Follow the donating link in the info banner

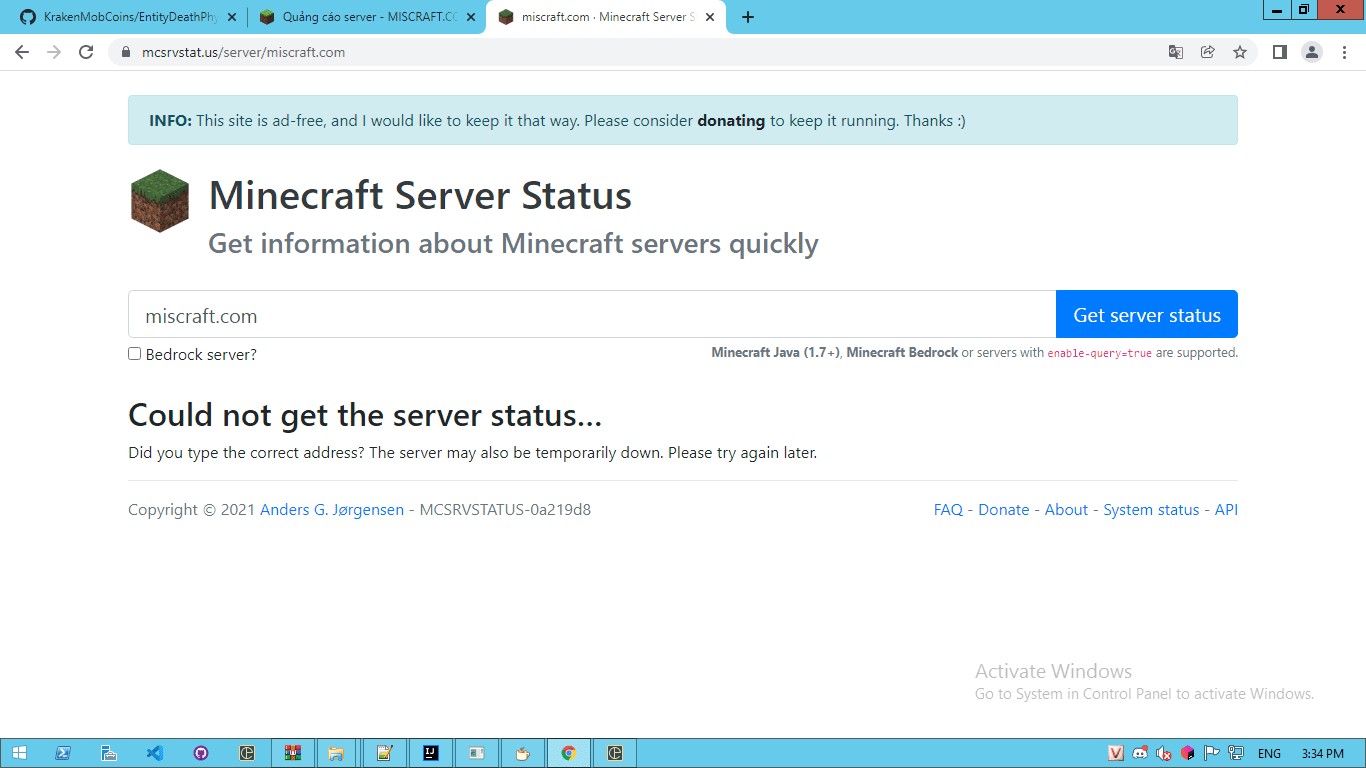tap(731, 121)
